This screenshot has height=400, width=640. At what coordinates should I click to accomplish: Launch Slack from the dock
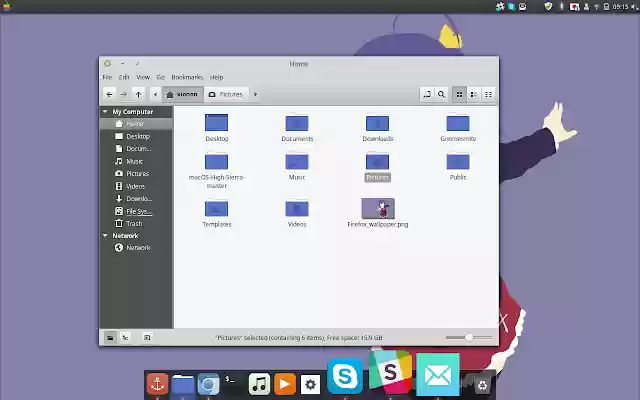(x=389, y=374)
